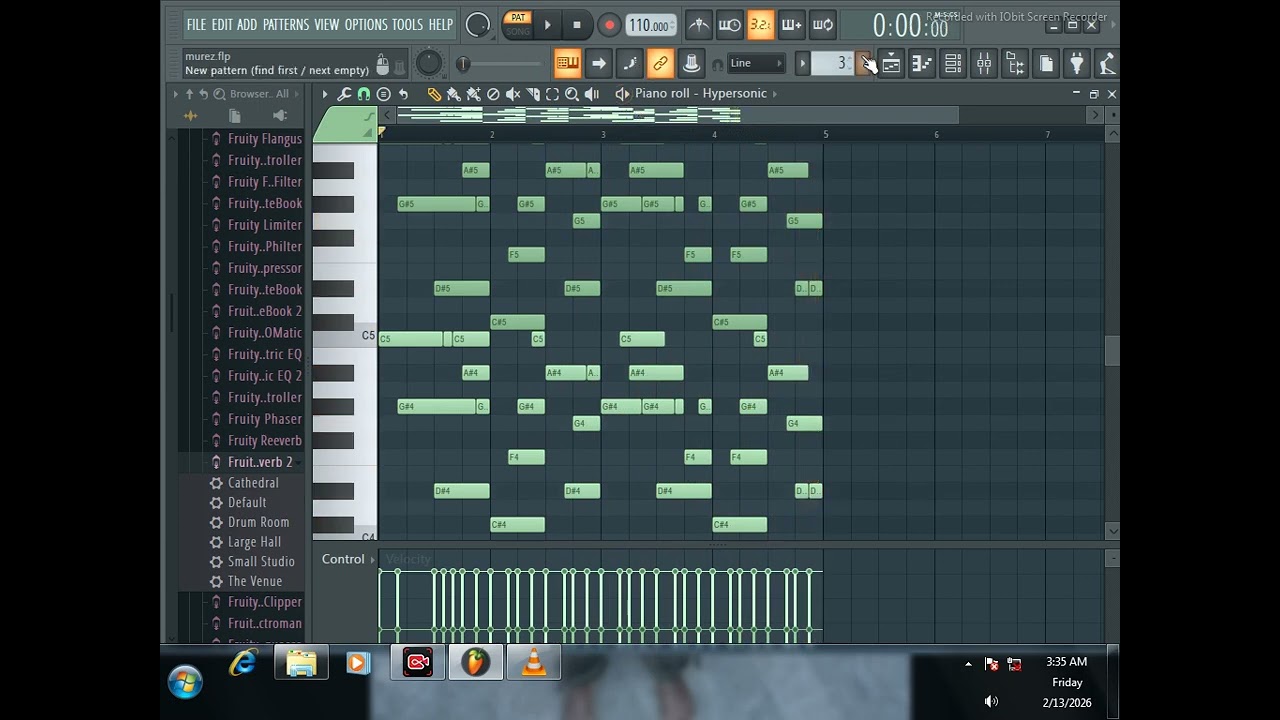Open the Hypersonic target channel arrow

click(774, 94)
